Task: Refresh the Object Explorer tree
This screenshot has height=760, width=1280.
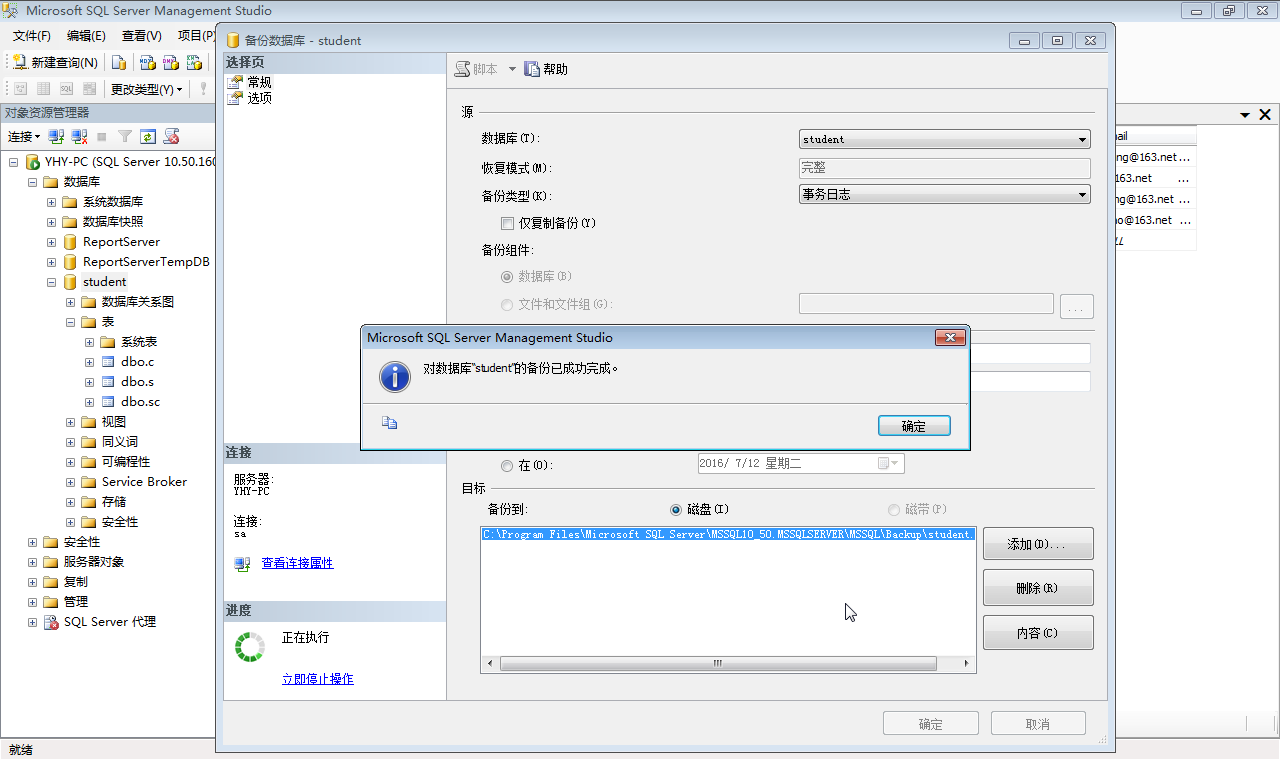Action: (x=148, y=136)
